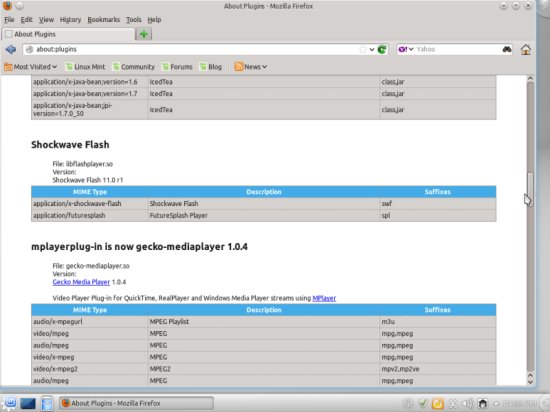Click the about:plugins address field
550x412 pixels.
[x=196, y=49]
